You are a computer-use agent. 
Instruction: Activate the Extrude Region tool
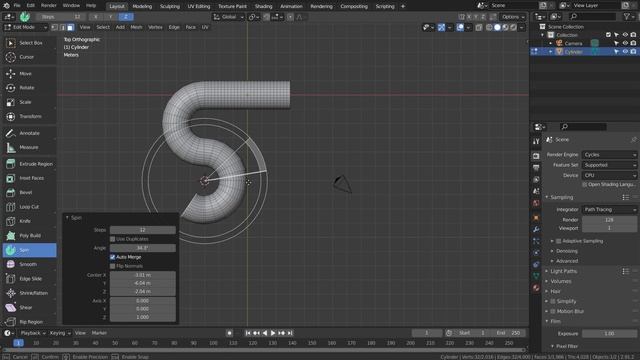point(29,164)
